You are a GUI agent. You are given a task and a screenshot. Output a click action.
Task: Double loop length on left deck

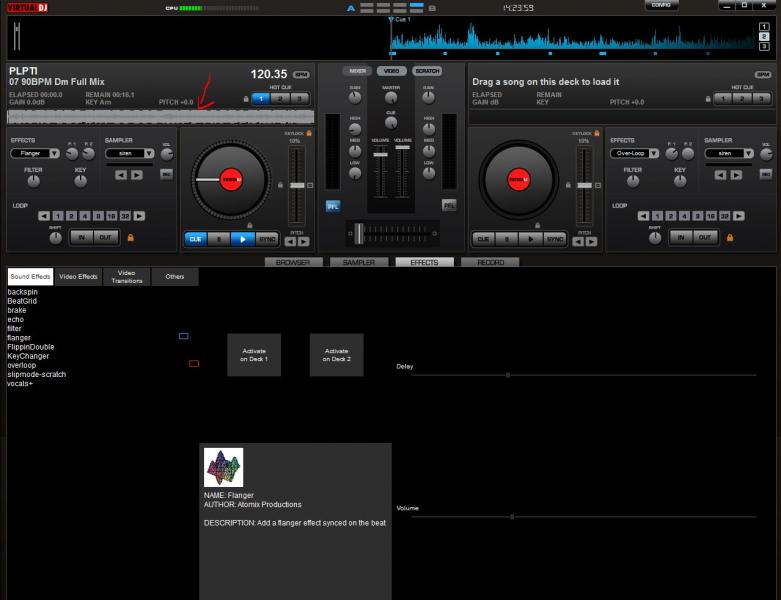point(139,216)
